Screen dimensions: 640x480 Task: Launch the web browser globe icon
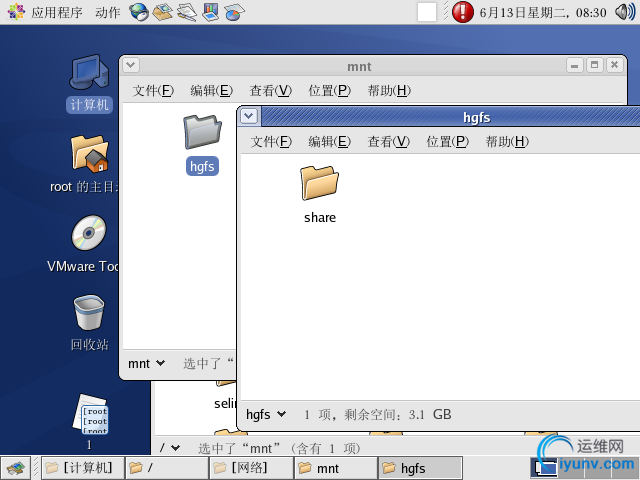pos(139,12)
